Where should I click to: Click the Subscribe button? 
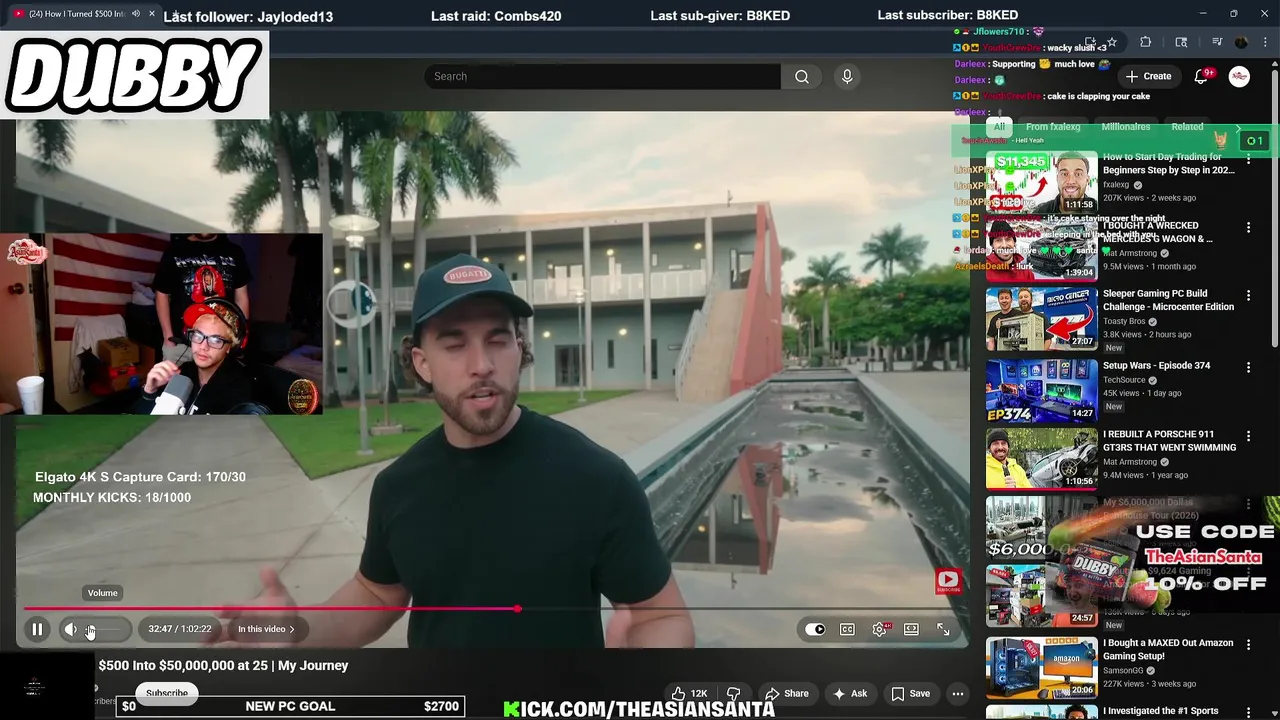click(167, 692)
